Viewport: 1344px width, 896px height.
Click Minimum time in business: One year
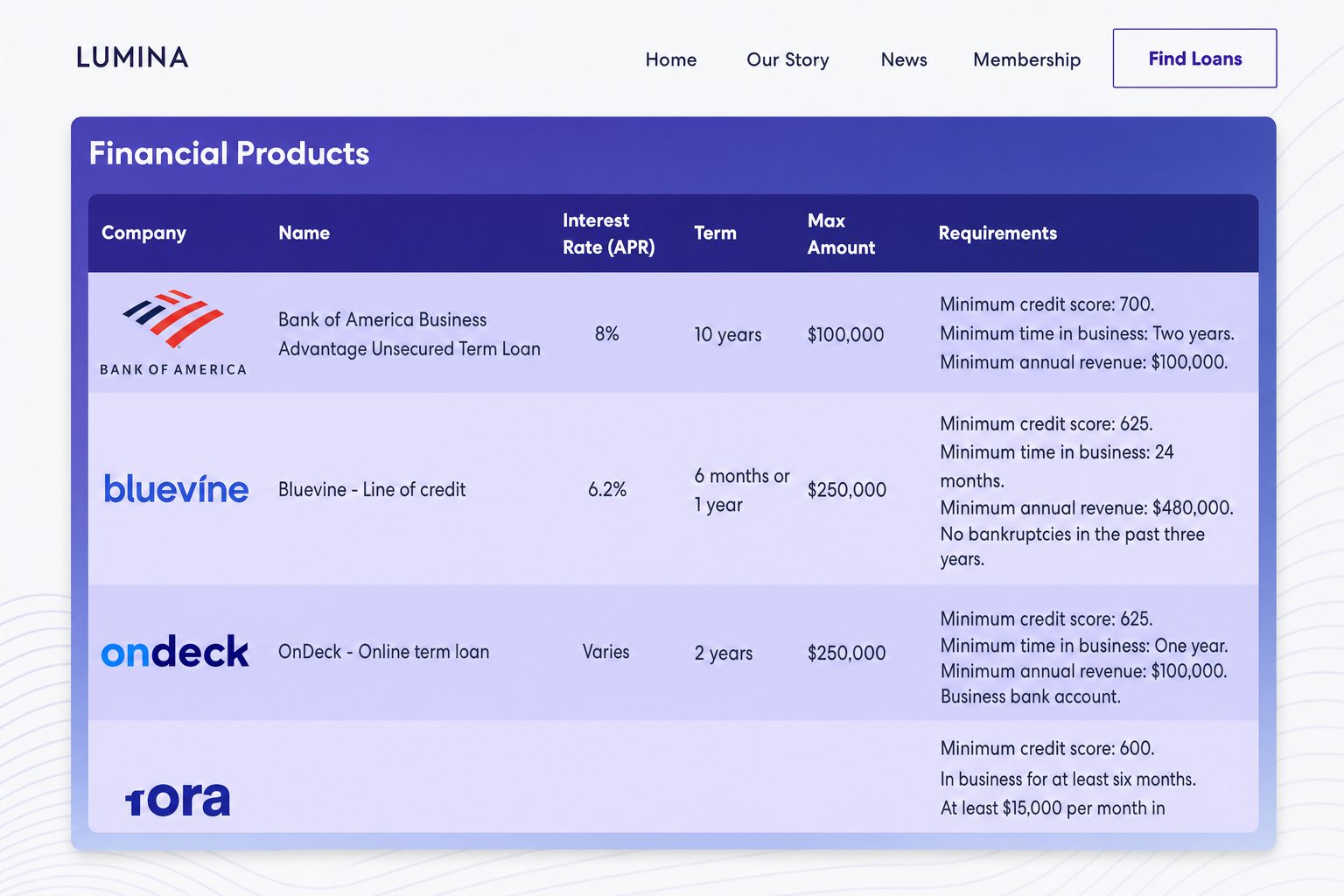(x=1084, y=646)
